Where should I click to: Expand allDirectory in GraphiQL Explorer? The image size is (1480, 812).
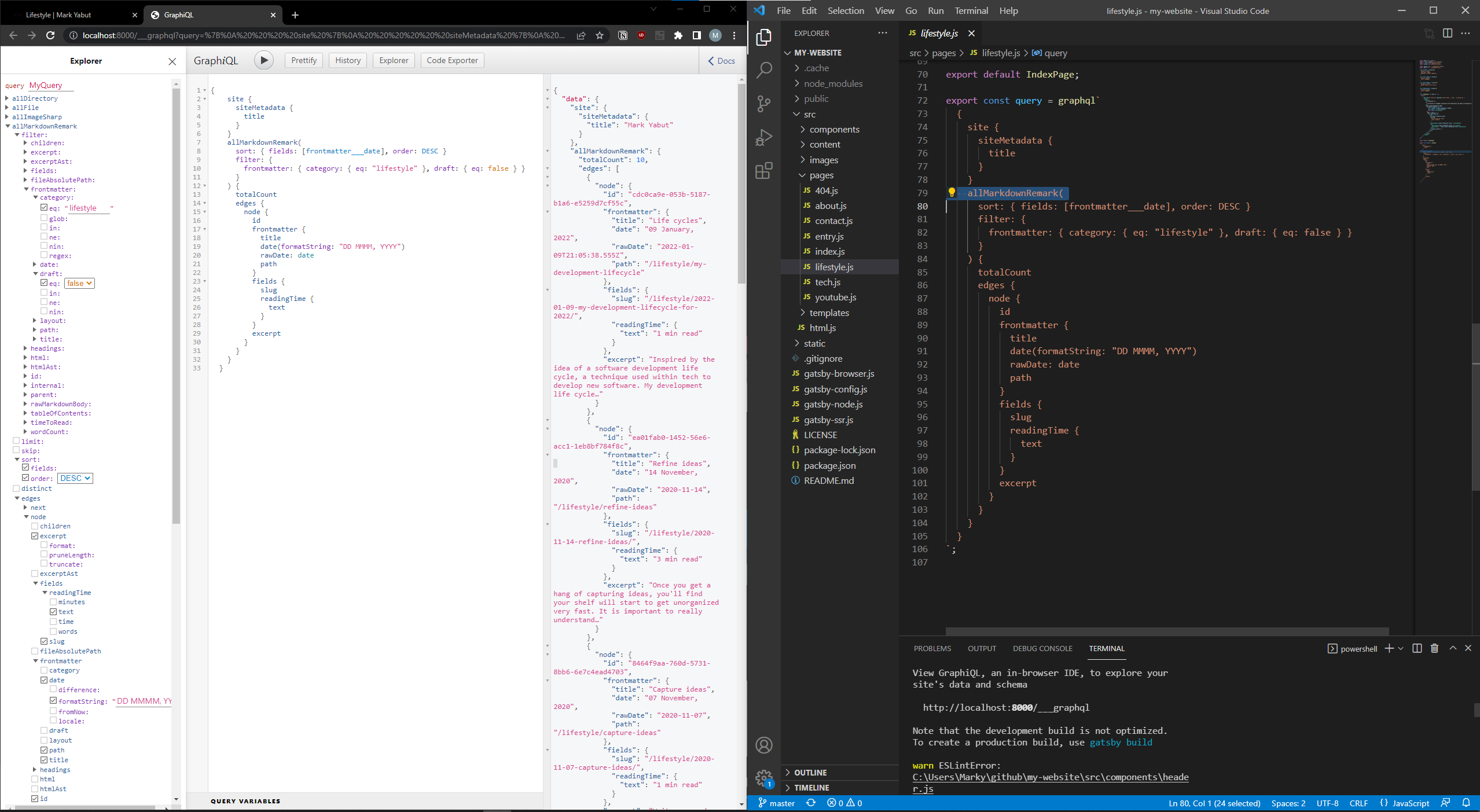pyautogui.click(x=7, y=98)
